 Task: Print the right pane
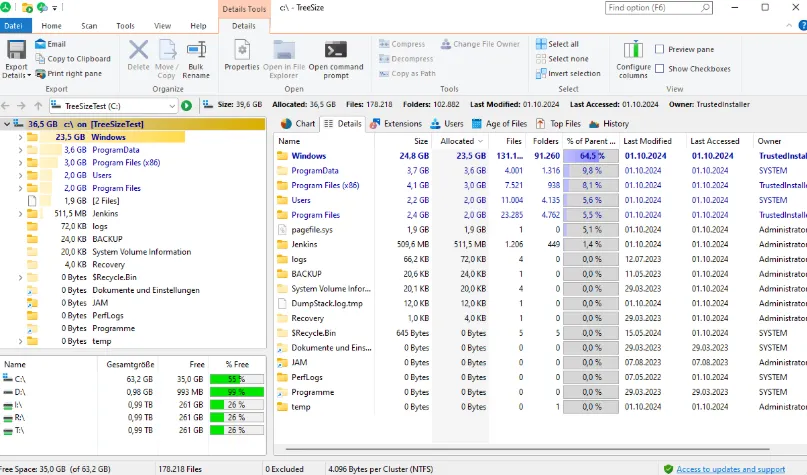pyautogui.click(x=68, y=74)
